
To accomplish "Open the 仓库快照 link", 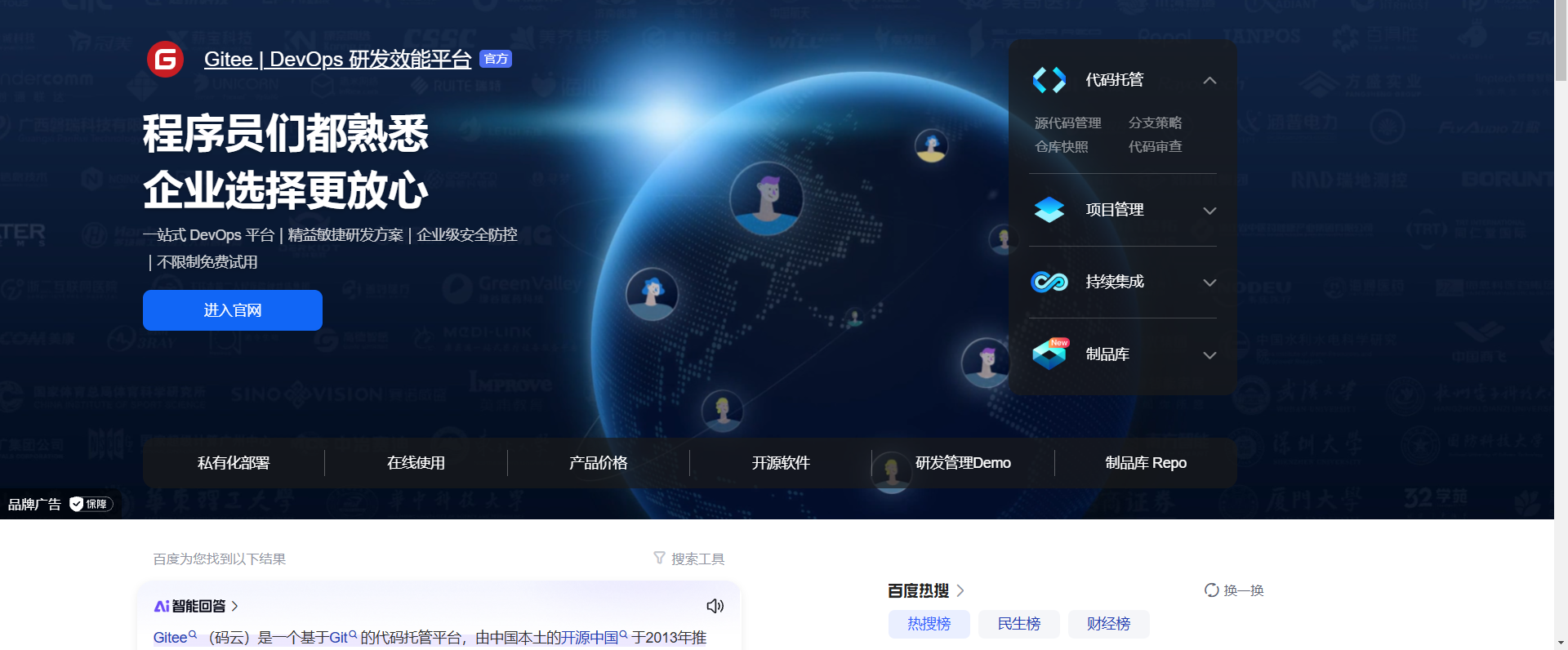I will 1061,146.
